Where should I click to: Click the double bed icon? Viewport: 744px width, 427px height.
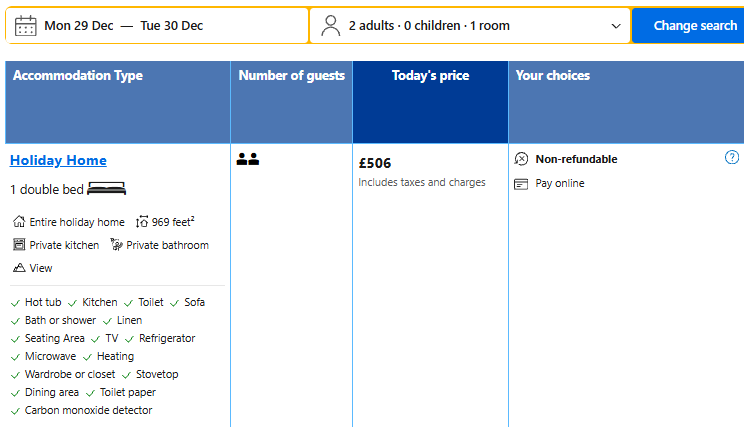(106, 189)
